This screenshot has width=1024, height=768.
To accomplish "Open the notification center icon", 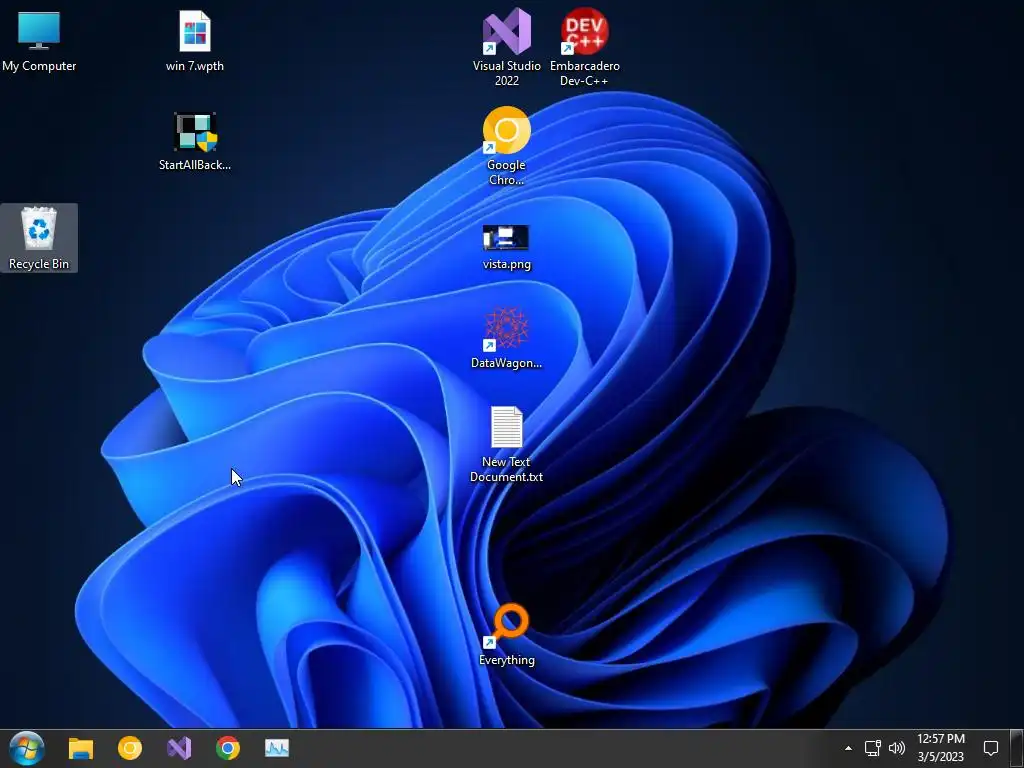I will [991, 748].
